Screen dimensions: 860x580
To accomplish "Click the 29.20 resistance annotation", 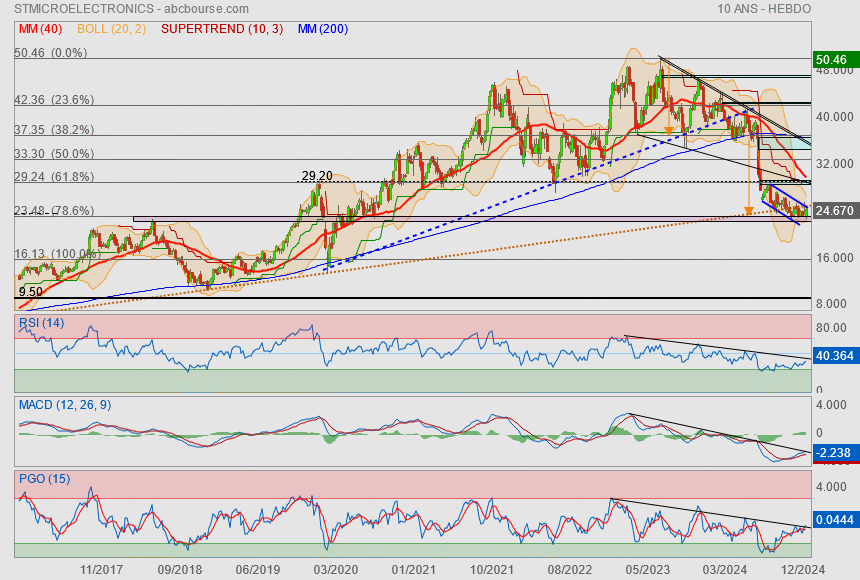I will 317,176.
